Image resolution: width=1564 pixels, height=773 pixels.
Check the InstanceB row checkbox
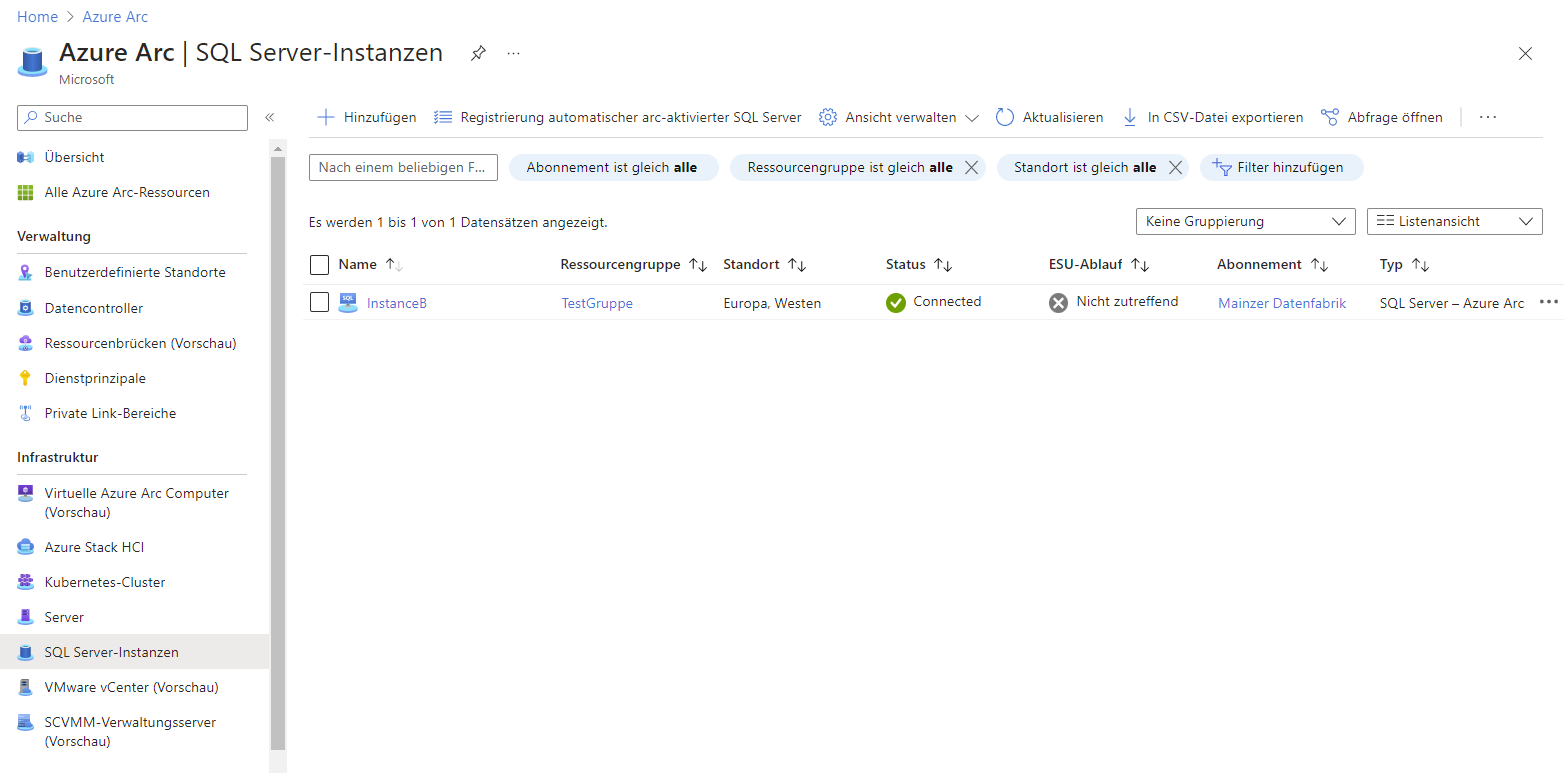[x=319, y=302]
